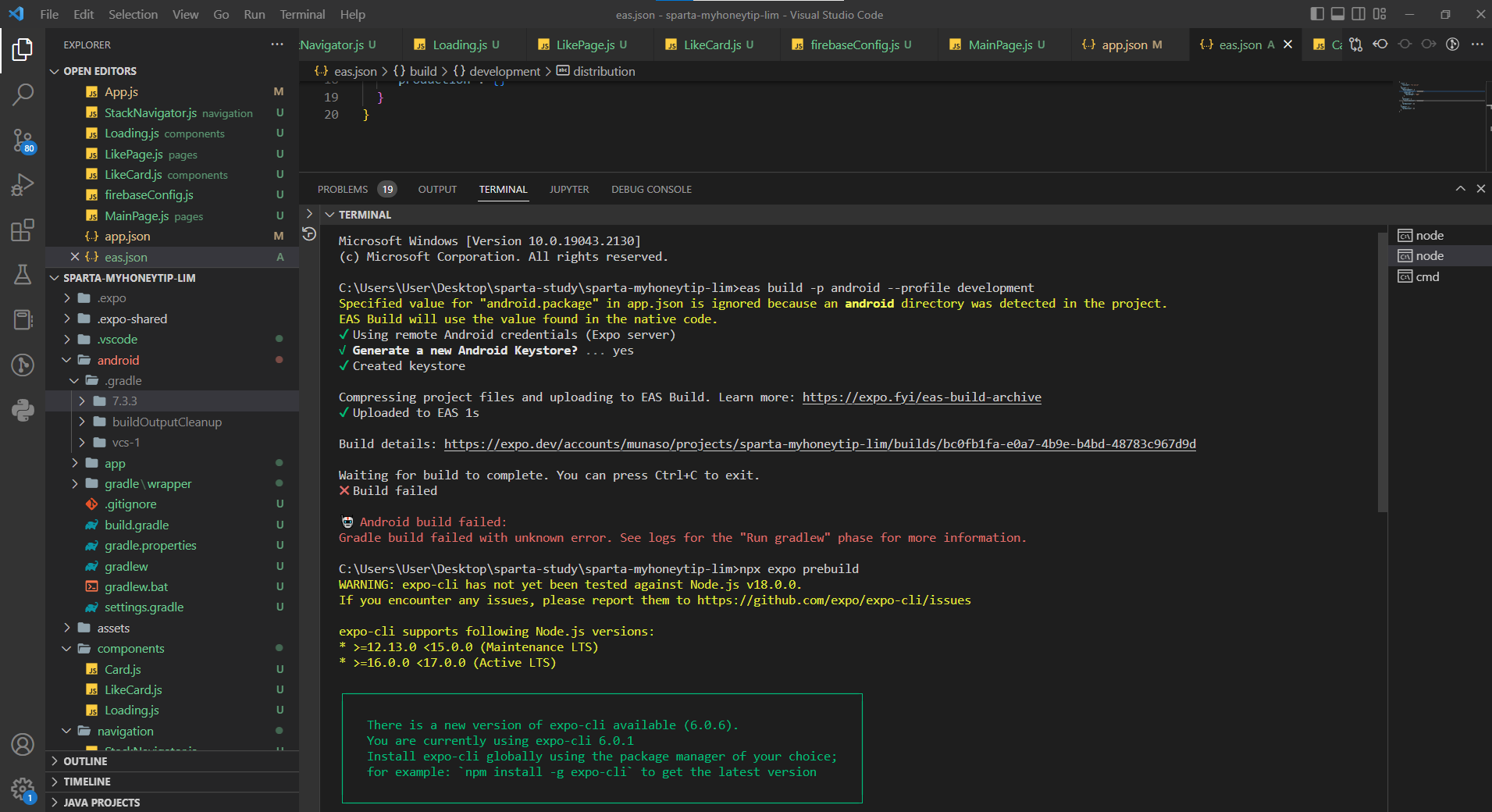Open the github expo-cli issues link

[x=834, y=600]
